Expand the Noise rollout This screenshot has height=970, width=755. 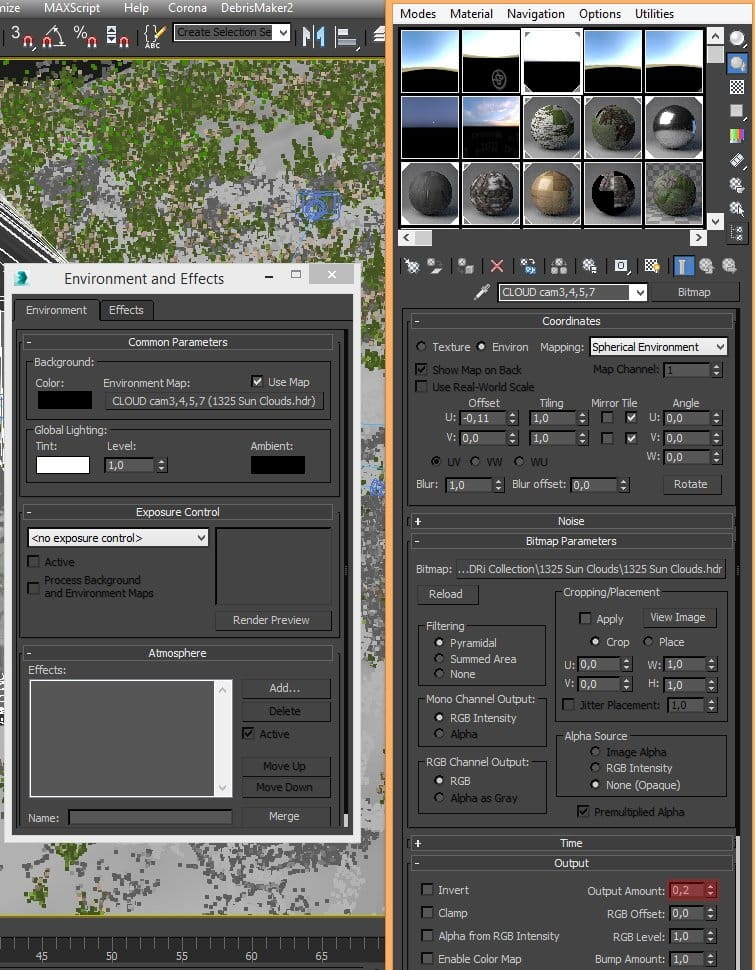tap(571, 521)
